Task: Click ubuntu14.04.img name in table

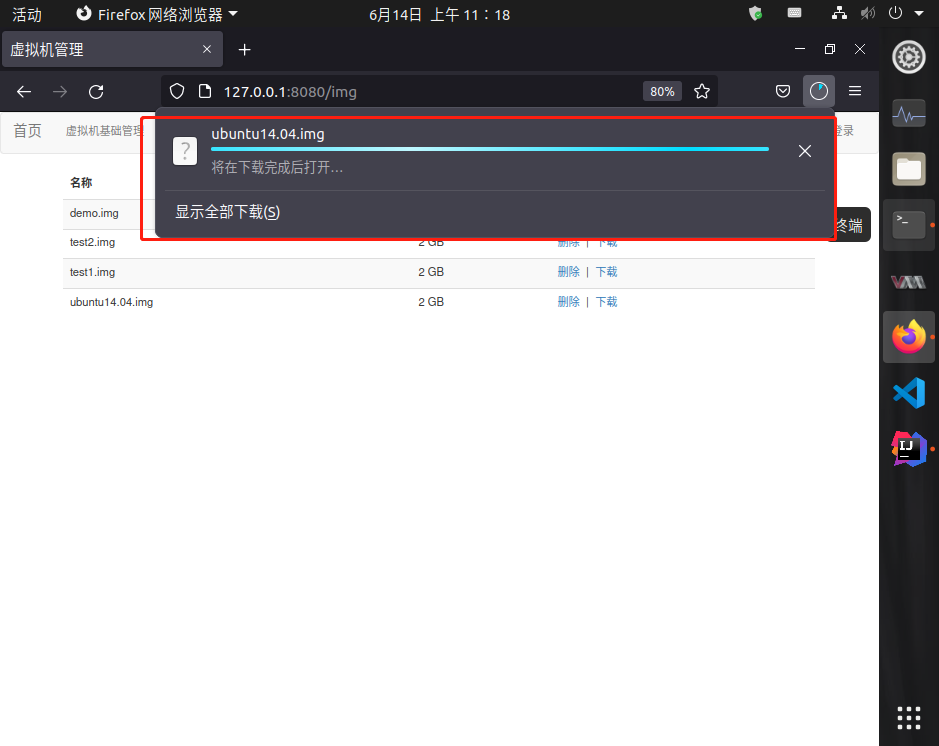Action: tap(111, 302)
